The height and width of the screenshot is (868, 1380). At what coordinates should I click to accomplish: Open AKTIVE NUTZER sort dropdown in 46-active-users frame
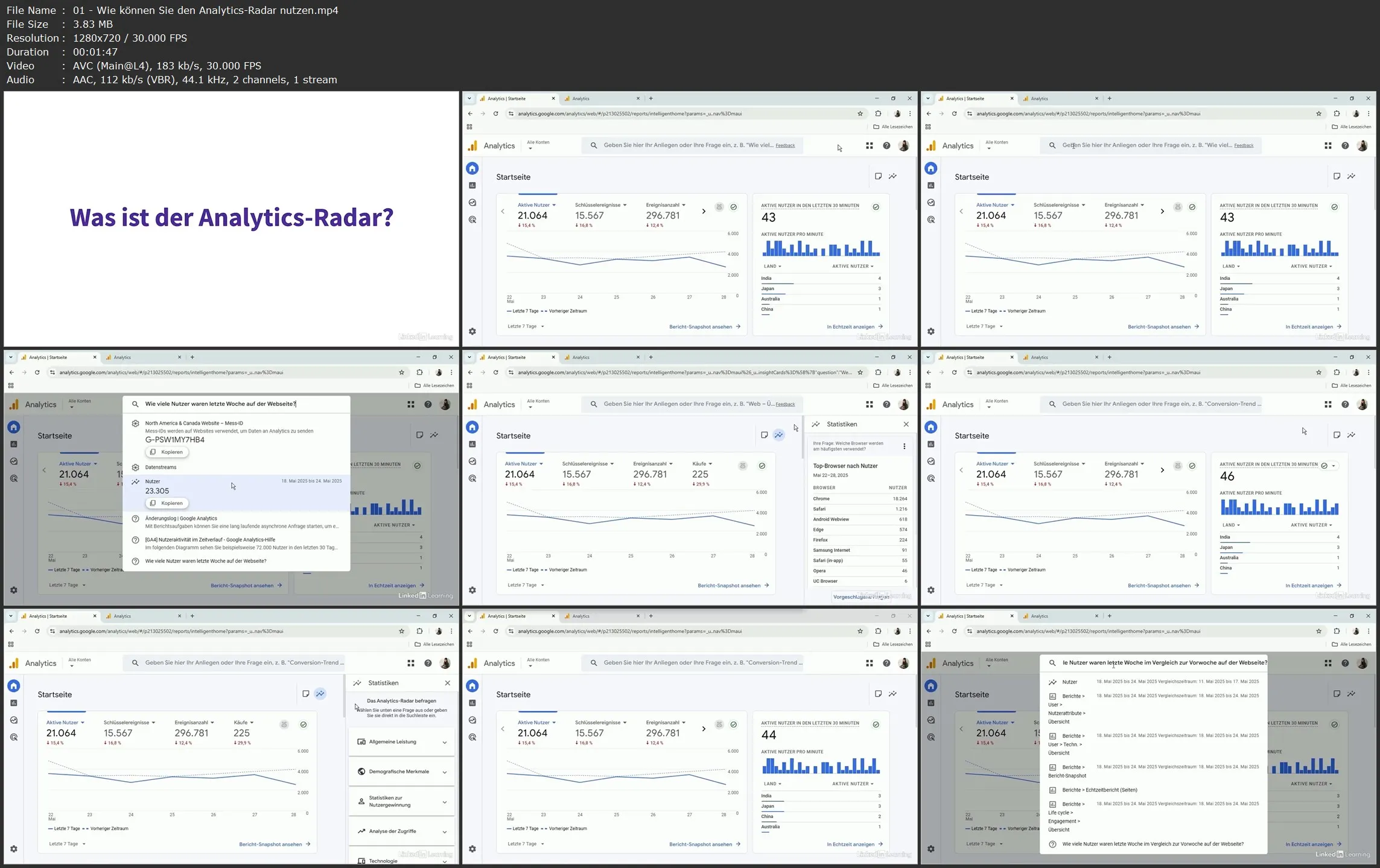coord(1311,525)
